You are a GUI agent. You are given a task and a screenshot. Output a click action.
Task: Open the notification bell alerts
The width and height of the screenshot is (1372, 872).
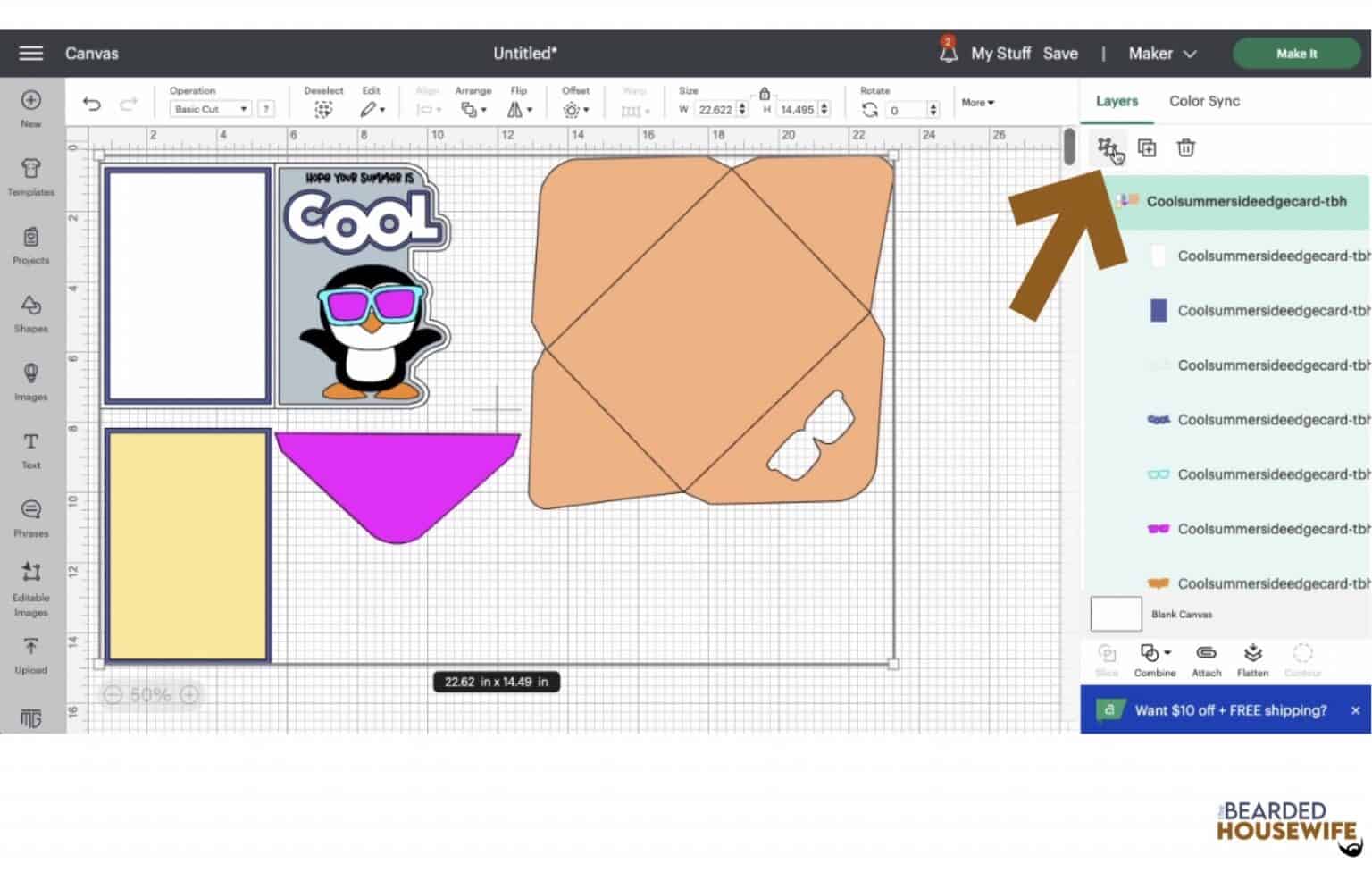pos(947,53)
